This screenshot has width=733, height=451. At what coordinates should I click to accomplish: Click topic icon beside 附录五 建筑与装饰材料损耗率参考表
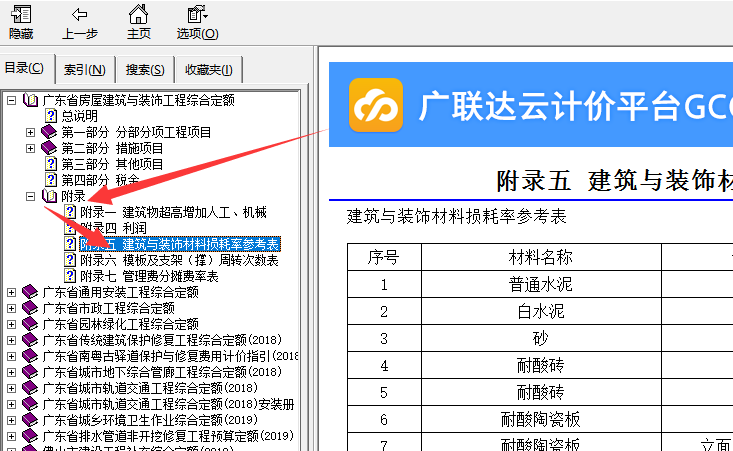click(x=70, y=244)
